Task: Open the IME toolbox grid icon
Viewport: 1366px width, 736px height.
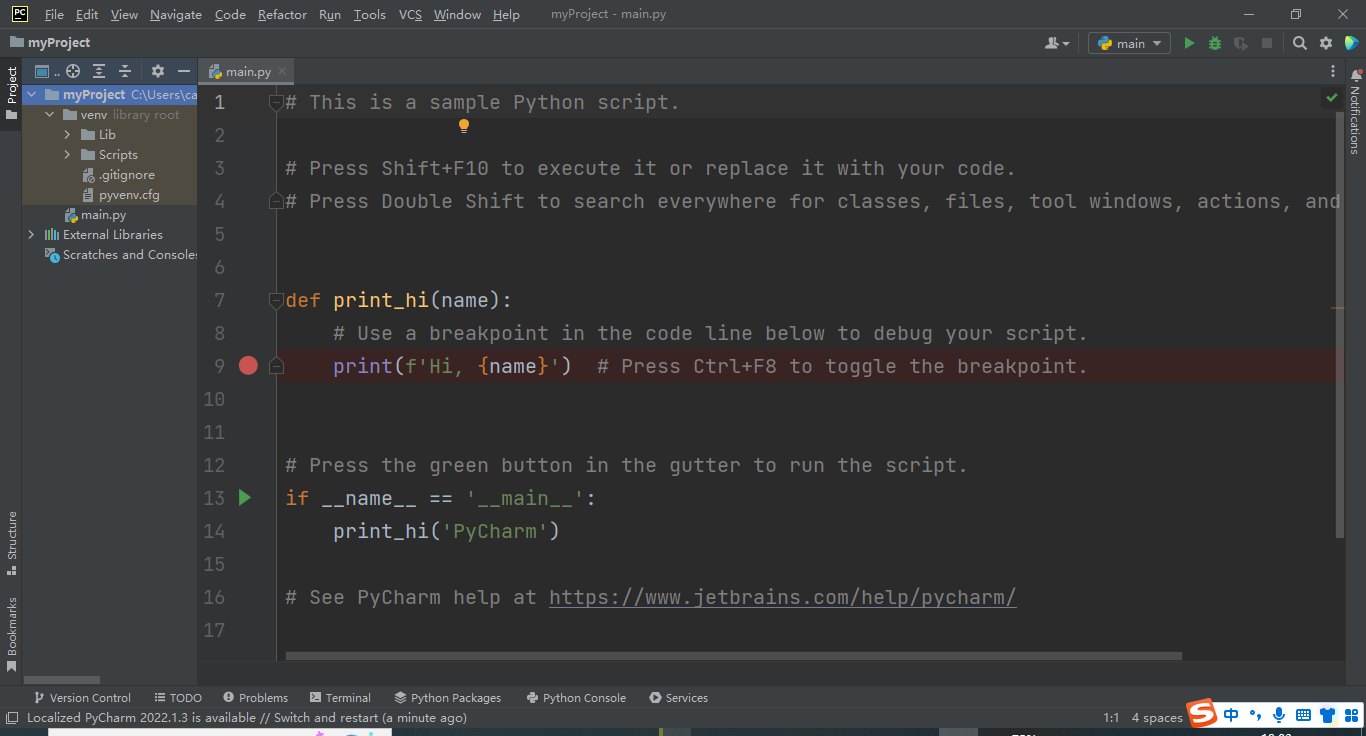Action: [x=1352, y=715]
